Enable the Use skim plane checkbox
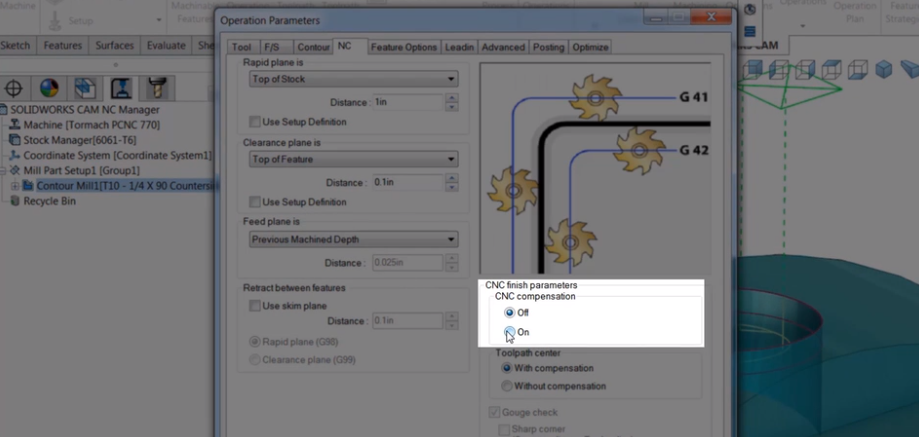 [254, 306]
